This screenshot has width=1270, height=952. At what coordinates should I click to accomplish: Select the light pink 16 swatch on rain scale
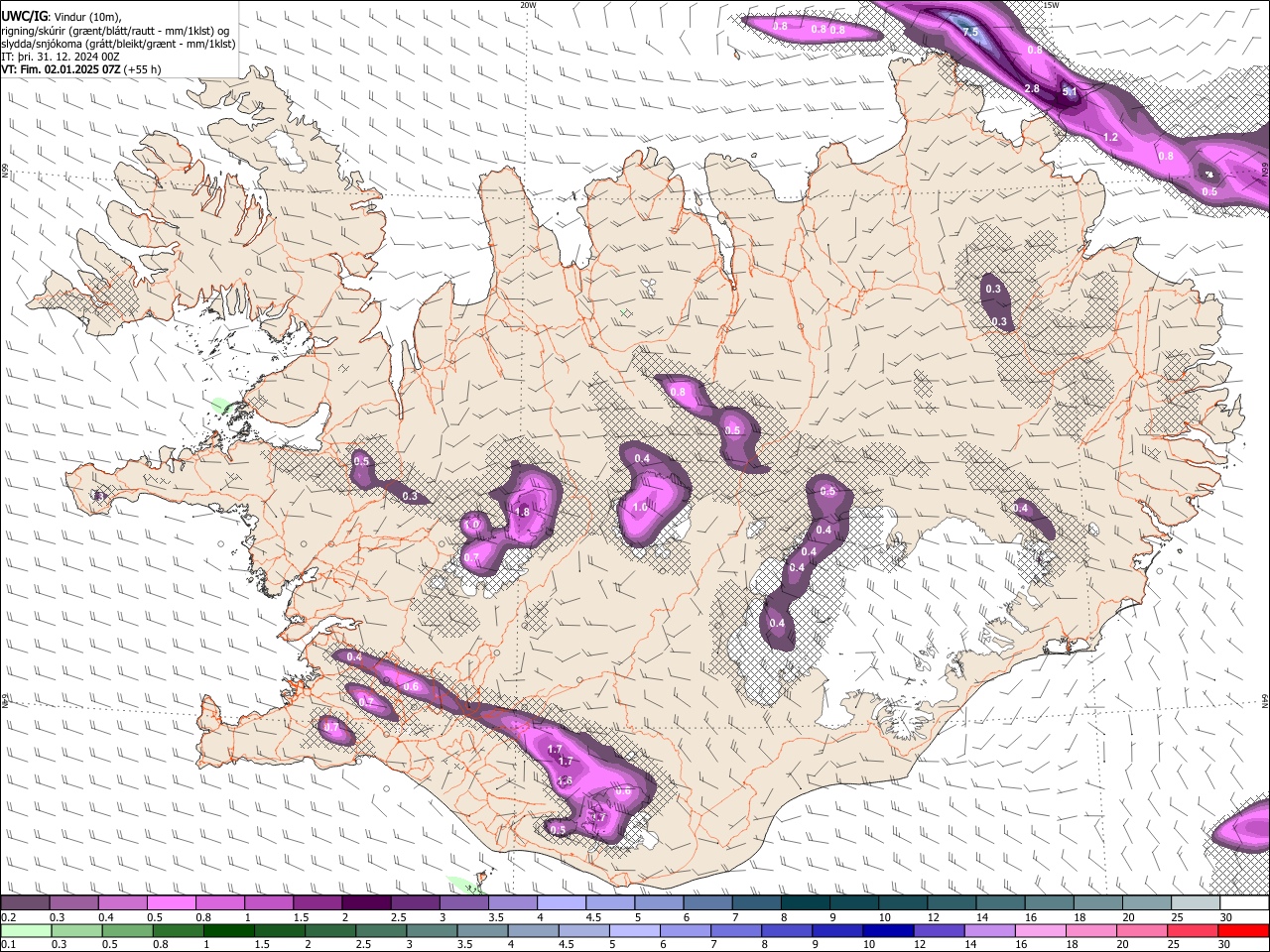point(1039,931)
